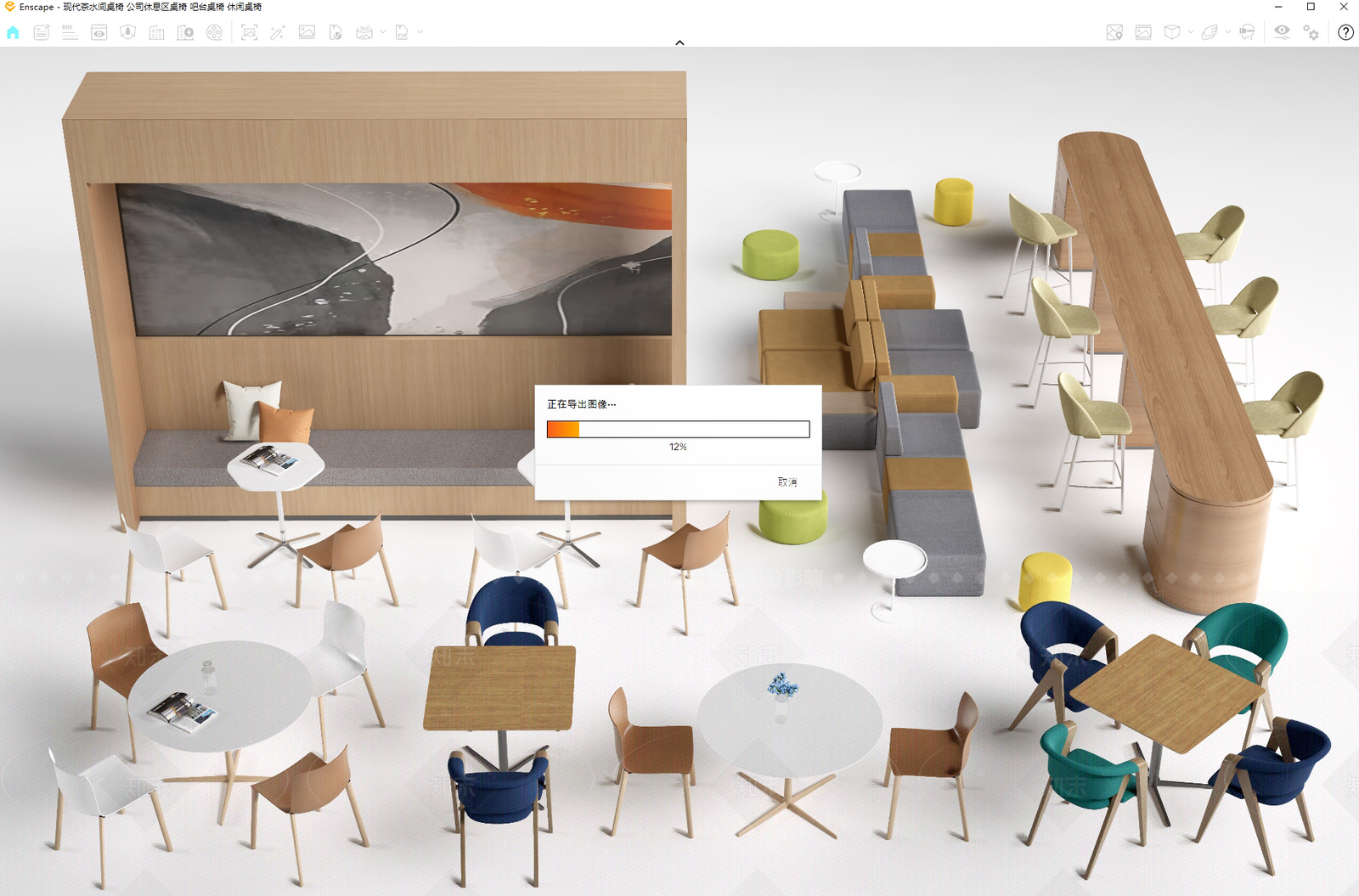Expand the cube view dropdown arrow
The height and width of the screenshot is (896, 1359).
click(1191, 32)
